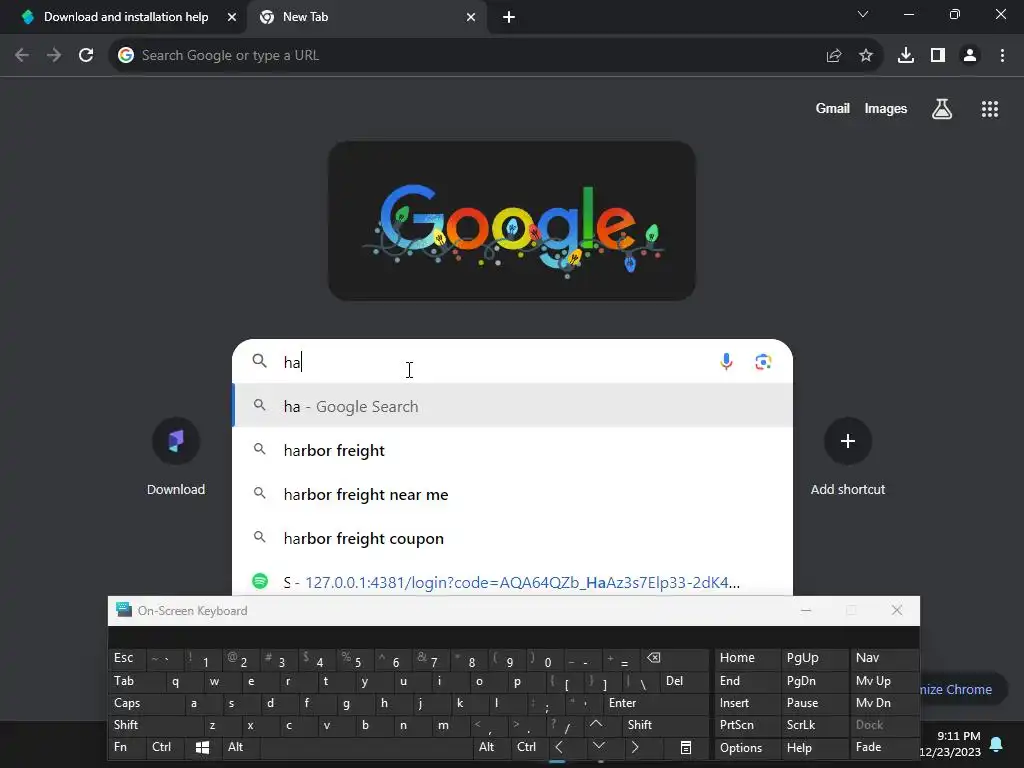Viewport: 1024px width, 768px height.
Task: Open the Images link
Action: [x=886, y=108]
